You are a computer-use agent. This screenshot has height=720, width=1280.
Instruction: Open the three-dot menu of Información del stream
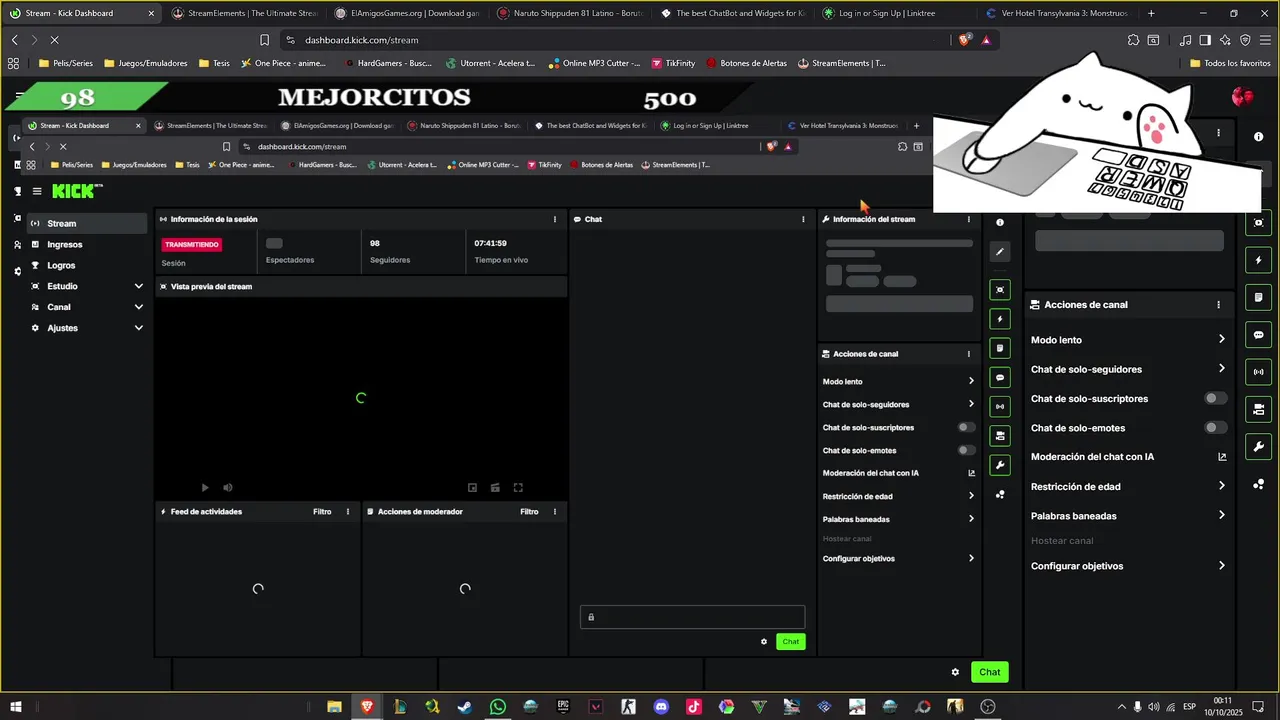(x=968, y=219)
